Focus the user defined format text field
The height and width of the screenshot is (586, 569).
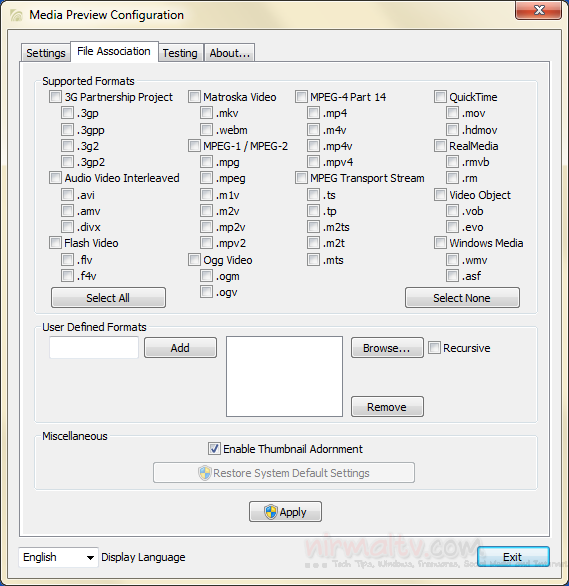[x=94, y=348]
